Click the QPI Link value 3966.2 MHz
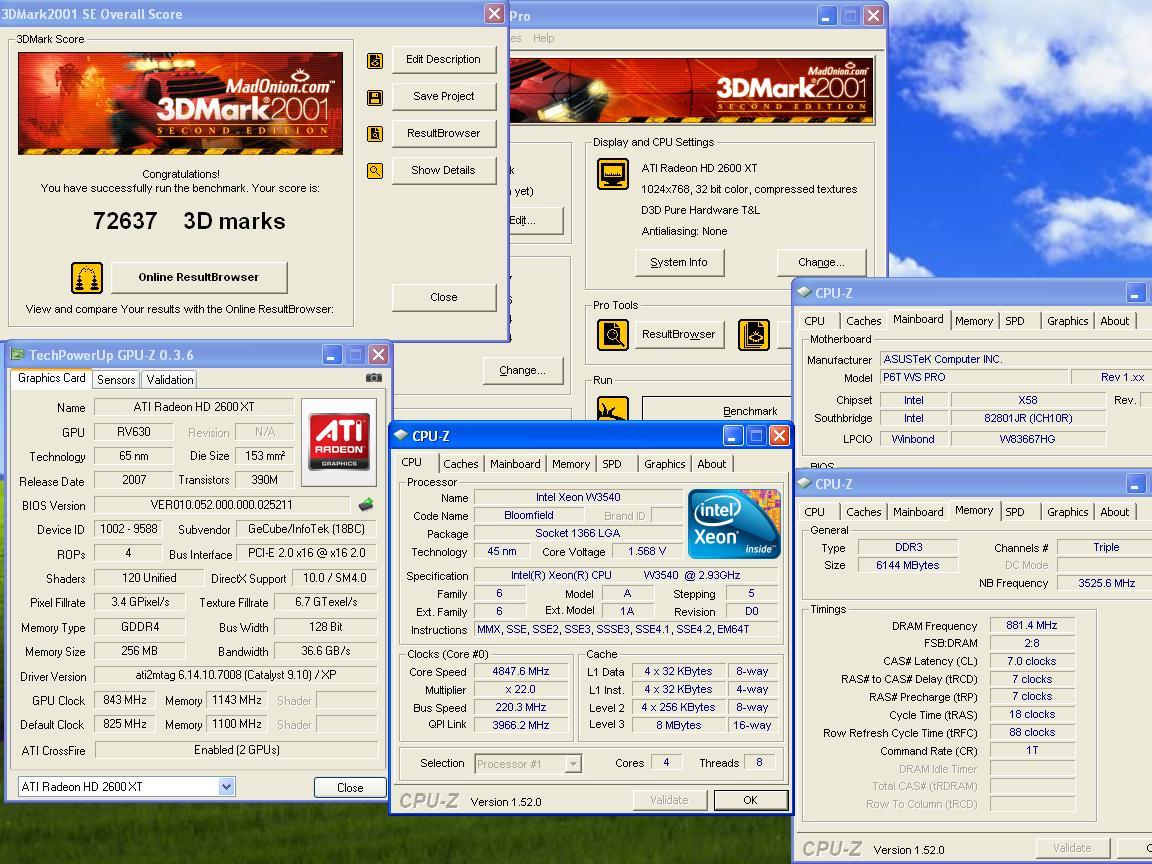Screen dimensions: 1152x864 (521, 725)
